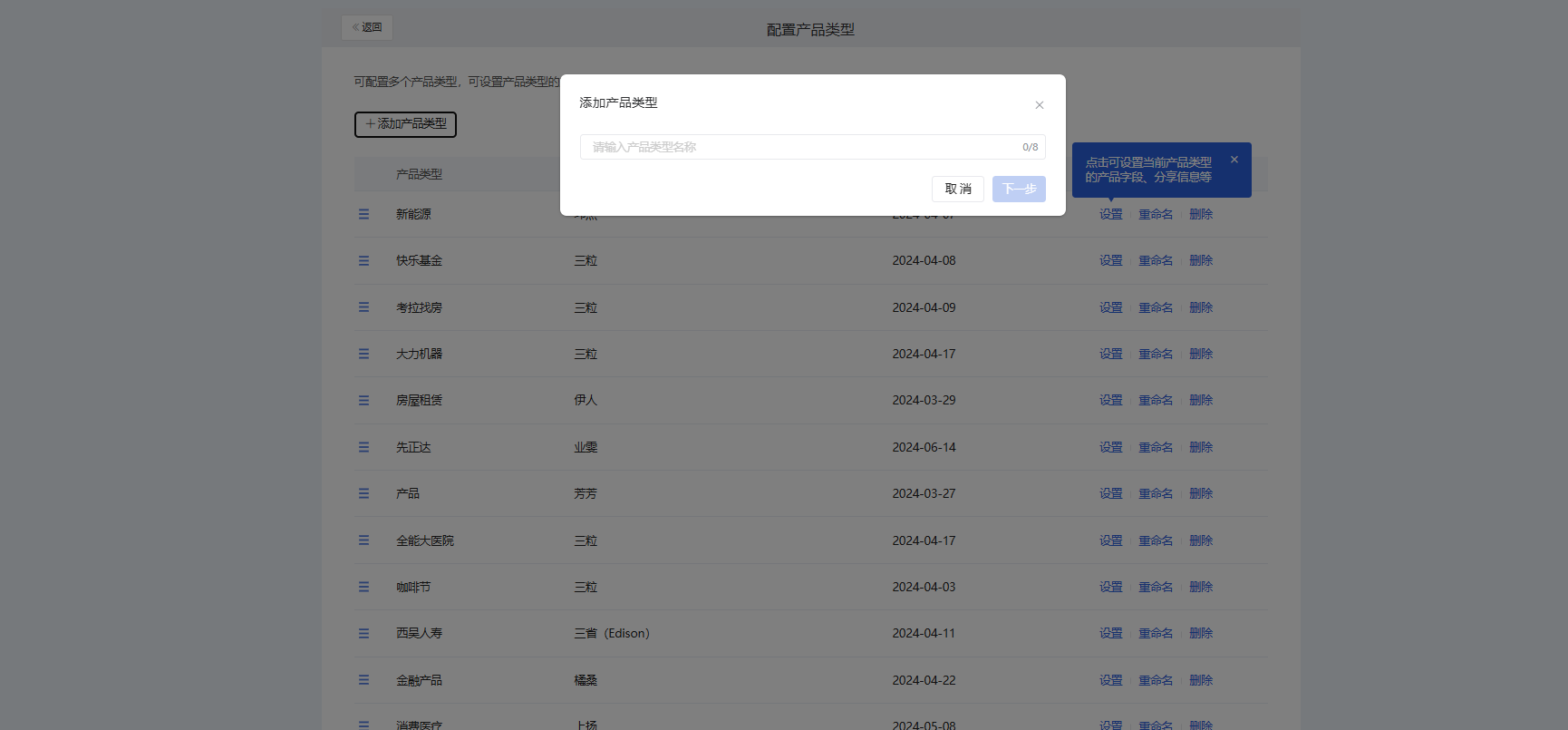1568x730 pixels.
Task: Click the 下一步 button
Action: click(x=1019, y=189)
